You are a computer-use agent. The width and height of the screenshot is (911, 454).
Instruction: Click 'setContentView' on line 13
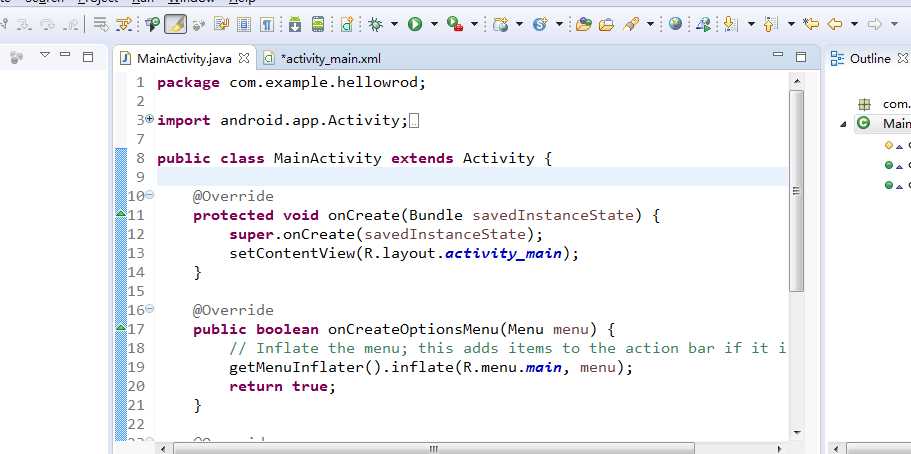click(x=292, y=253)
